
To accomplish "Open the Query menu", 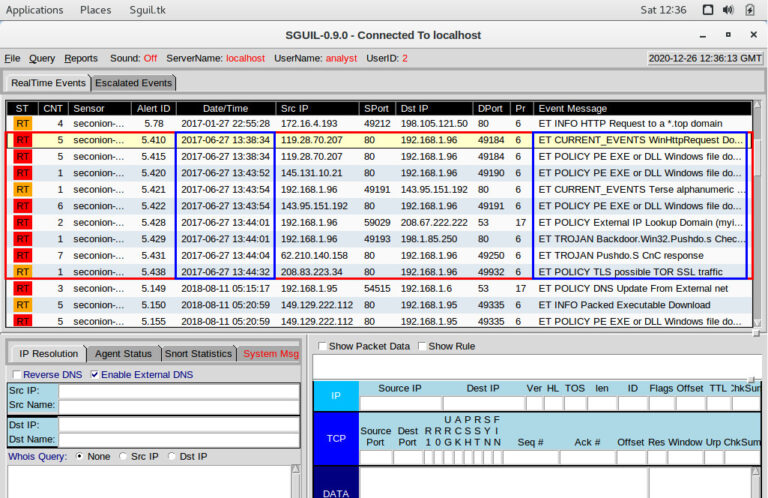I will click(x=42, y=58).
